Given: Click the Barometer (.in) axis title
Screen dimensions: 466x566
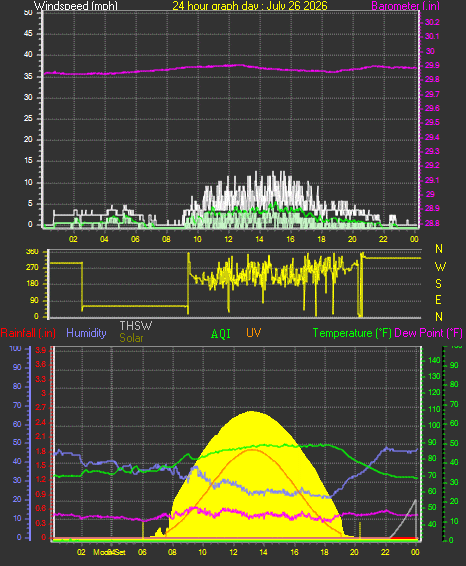Looking at the screenshot, I should (x=405, y=5).
